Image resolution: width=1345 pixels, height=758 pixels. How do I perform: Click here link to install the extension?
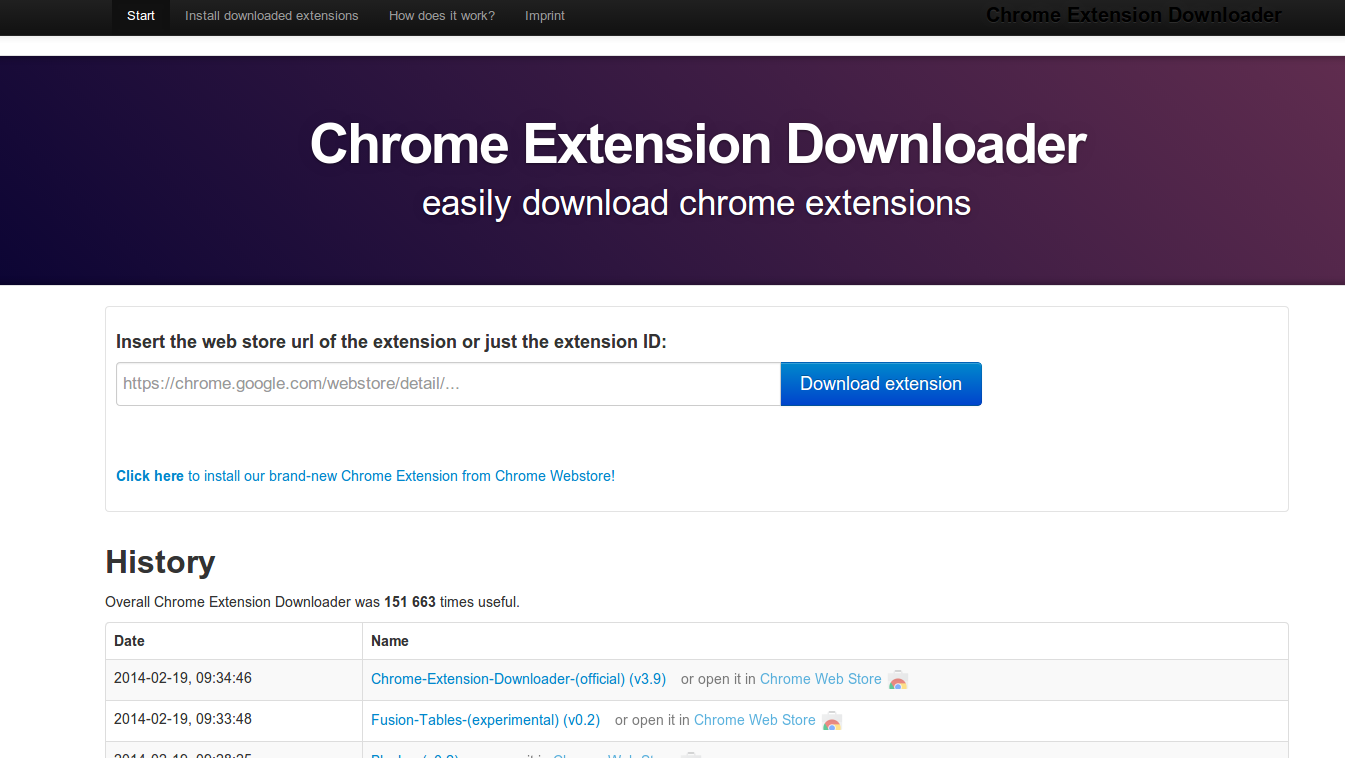(x=150, y=476)
